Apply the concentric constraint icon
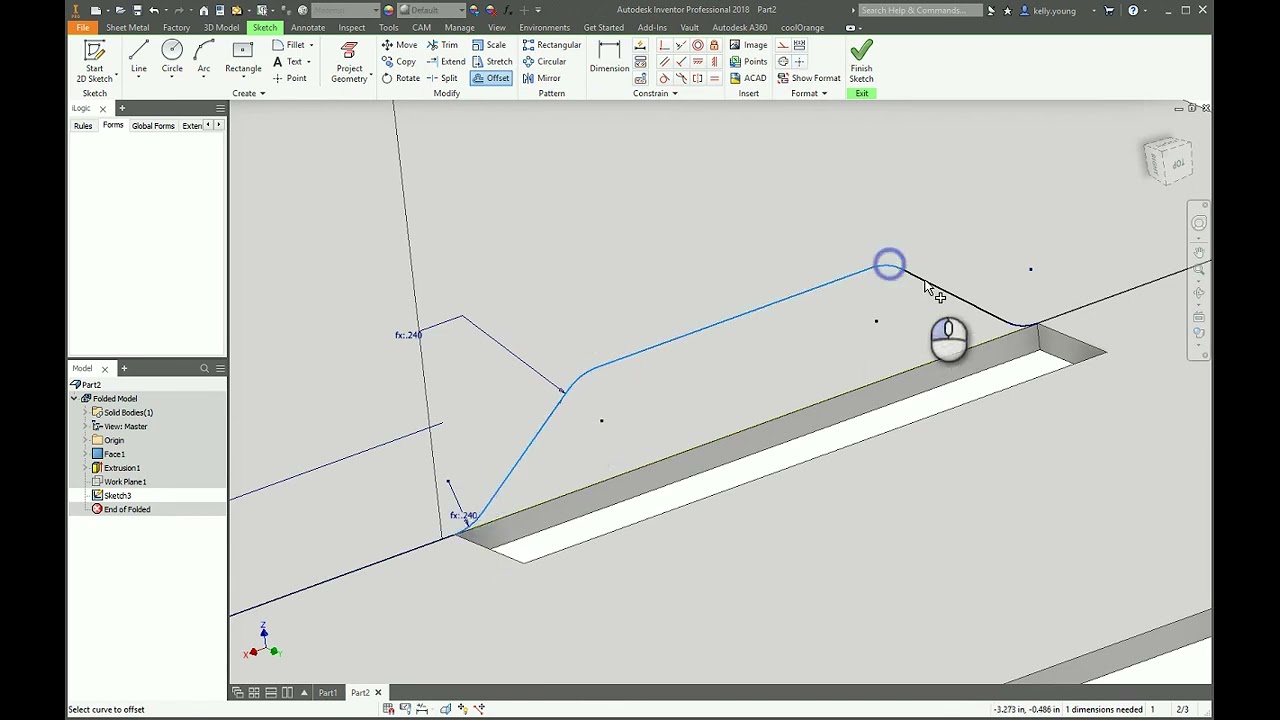 click(x=697, y=45)
